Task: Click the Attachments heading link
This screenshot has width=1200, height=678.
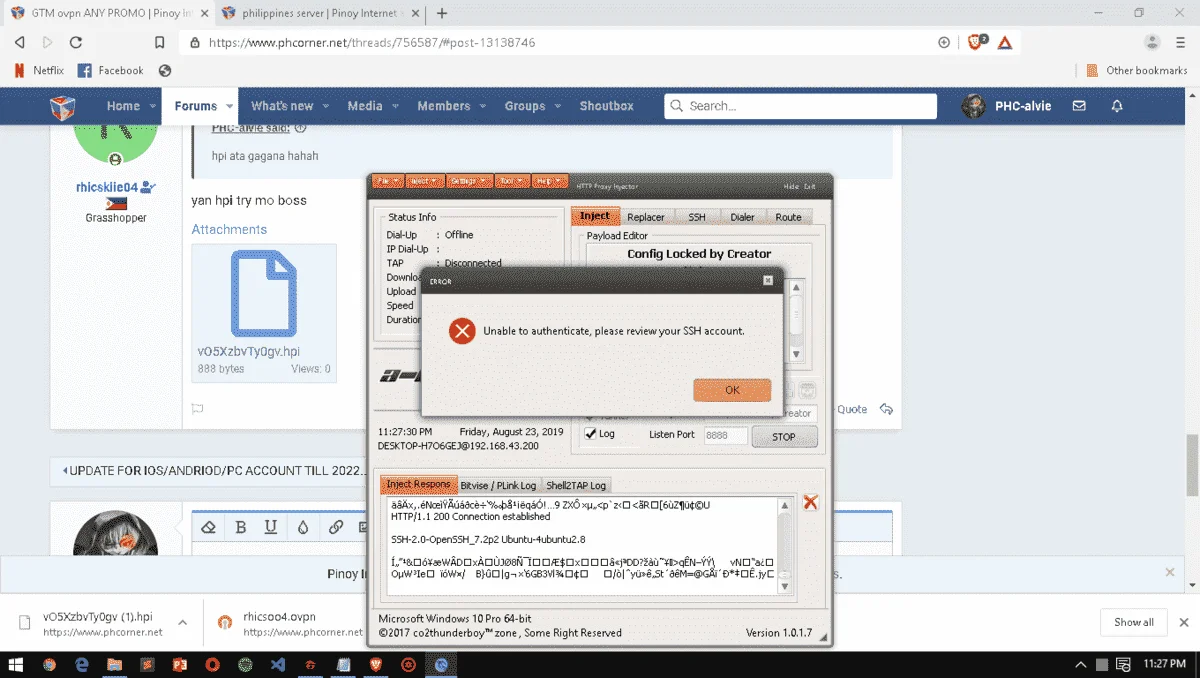Action: [x=229, y=229]
